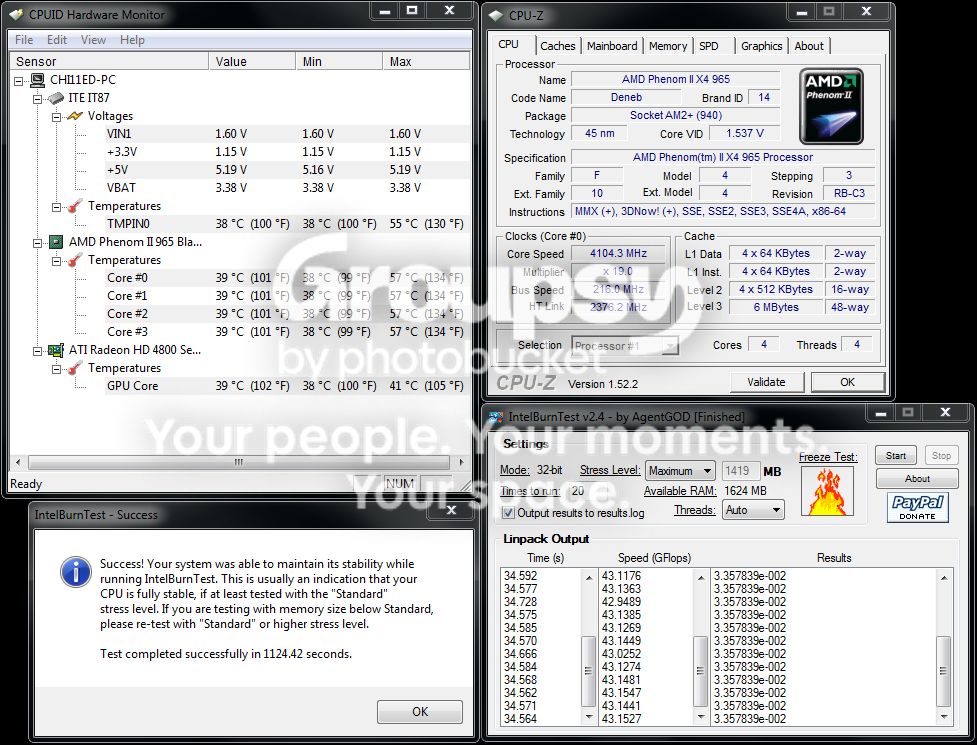Switch to the About tab in CPU-Z
Screen dimensions: 977x745
click(x=809, y=46)
